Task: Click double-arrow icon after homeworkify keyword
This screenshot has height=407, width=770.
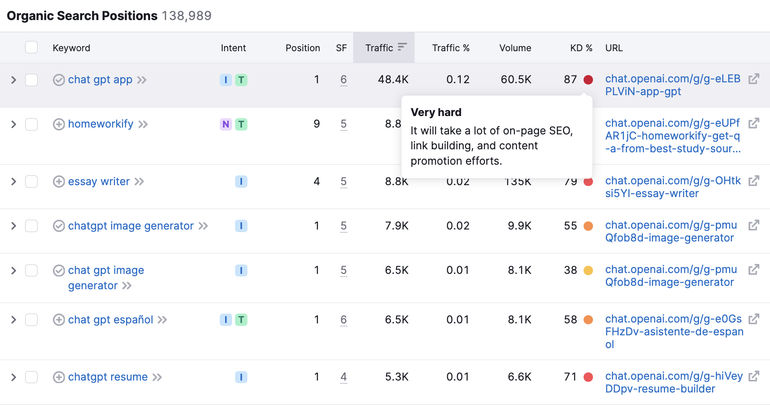Action: pyautogui.click(x=143, y=124)
